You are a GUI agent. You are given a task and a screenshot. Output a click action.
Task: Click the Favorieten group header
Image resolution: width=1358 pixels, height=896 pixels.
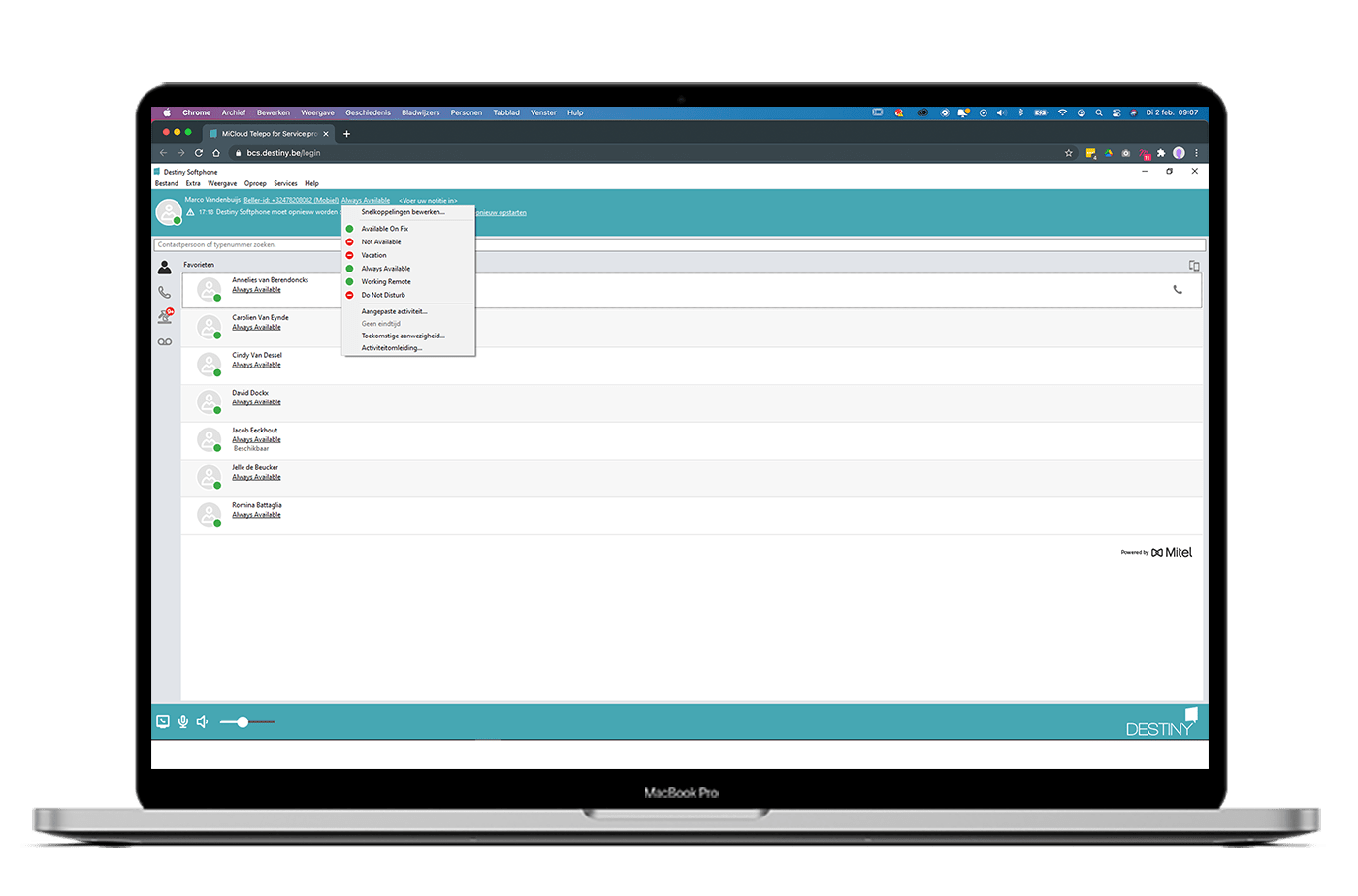[x=199, y=265]
